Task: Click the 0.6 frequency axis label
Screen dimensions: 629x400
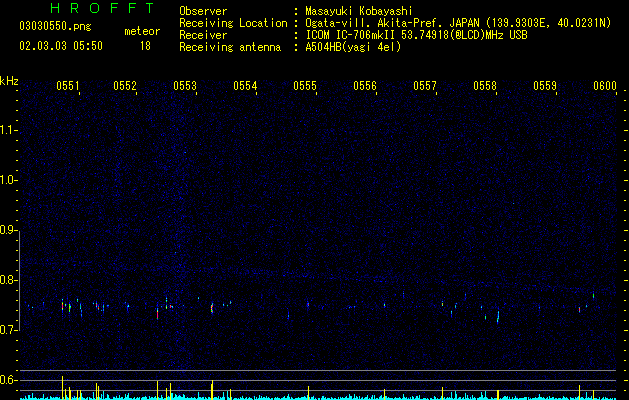Action: pos(8,380)
